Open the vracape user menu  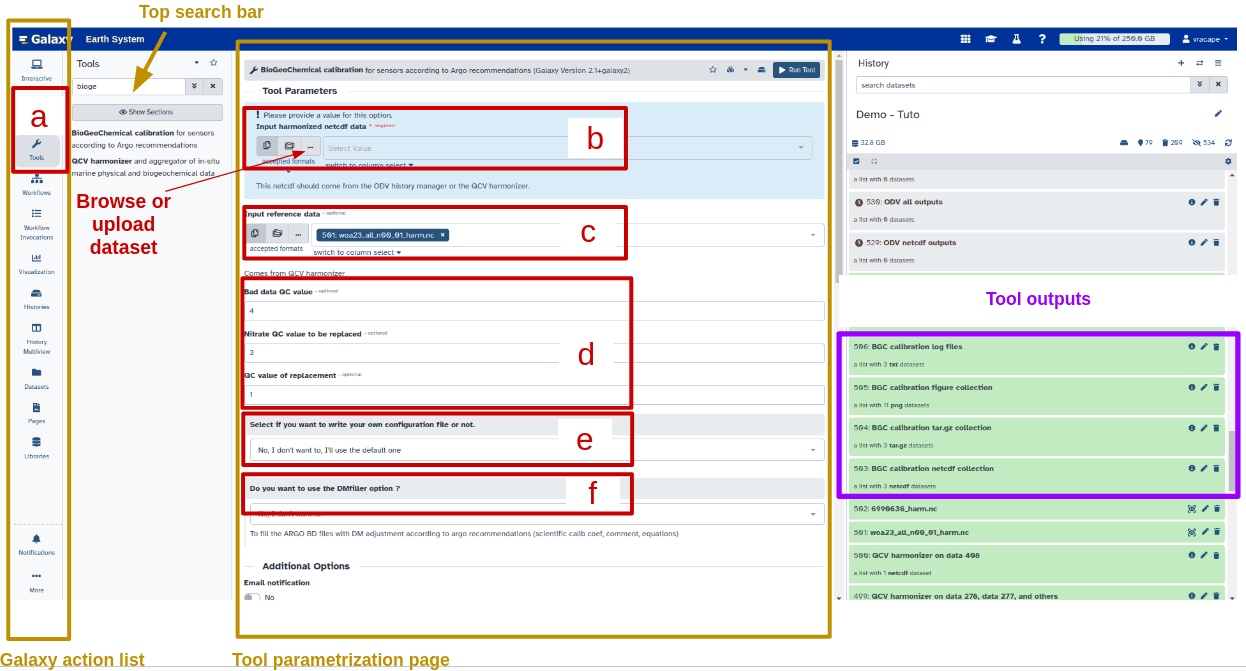point(1204,39)
